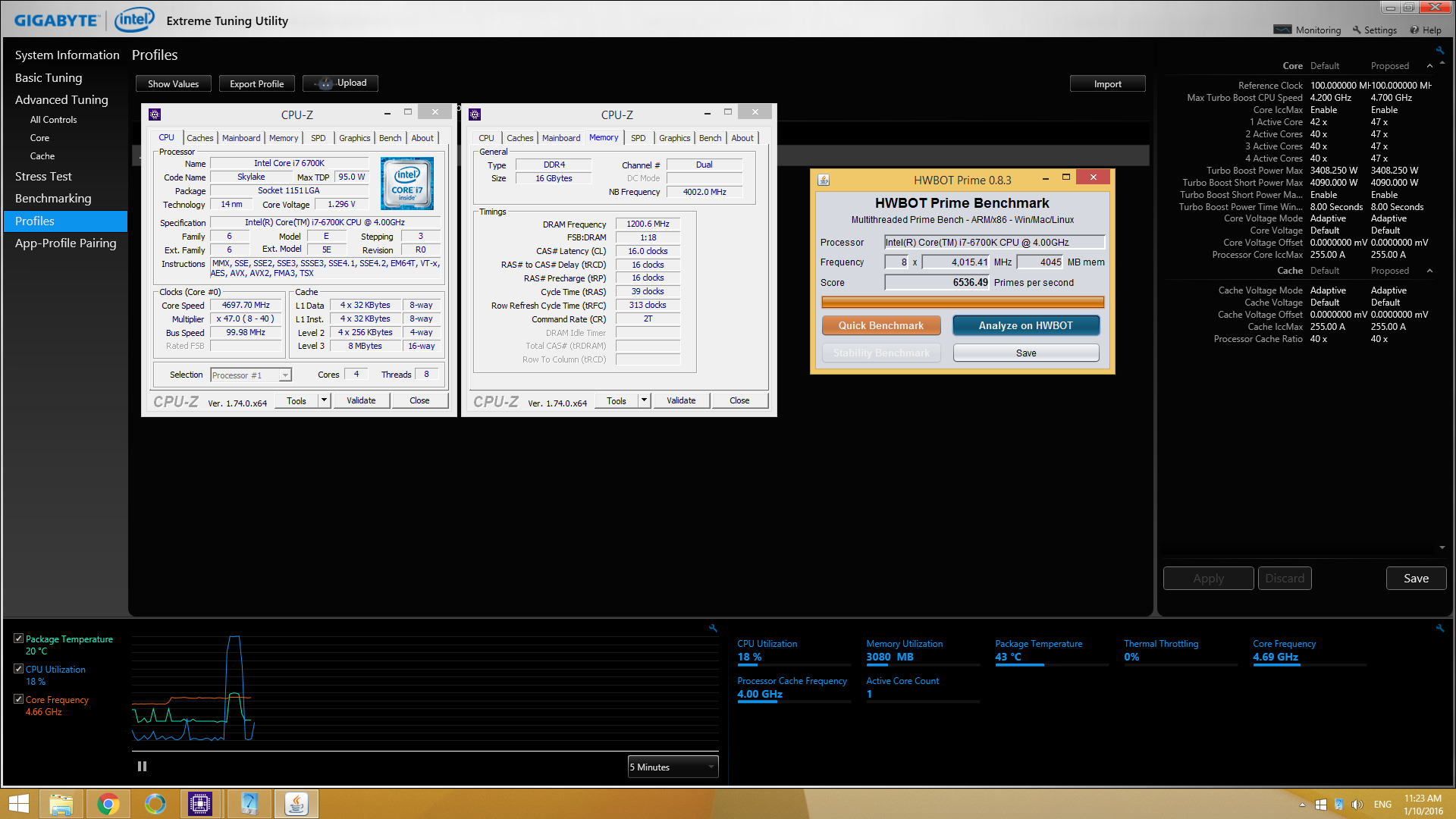
Task: Open Graphics tab in left CPU-Z window
Action: point(355,137)
